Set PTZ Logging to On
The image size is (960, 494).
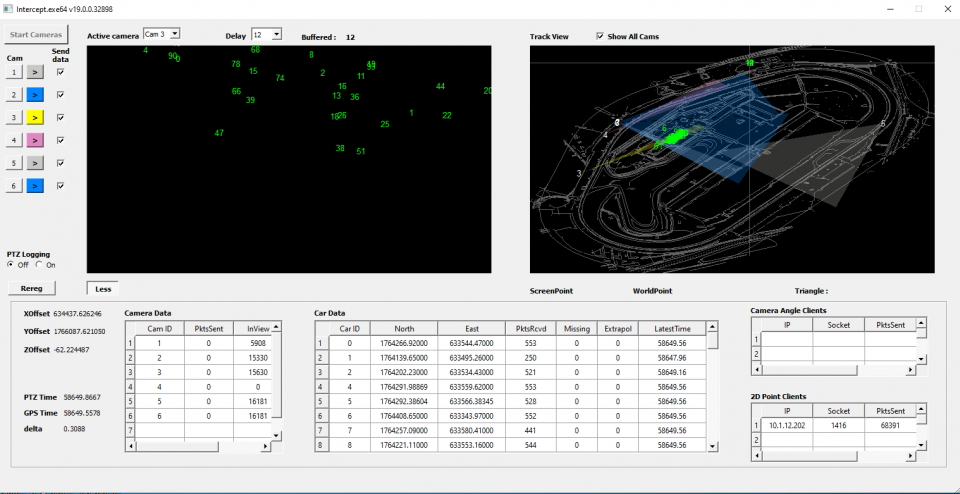39,264
